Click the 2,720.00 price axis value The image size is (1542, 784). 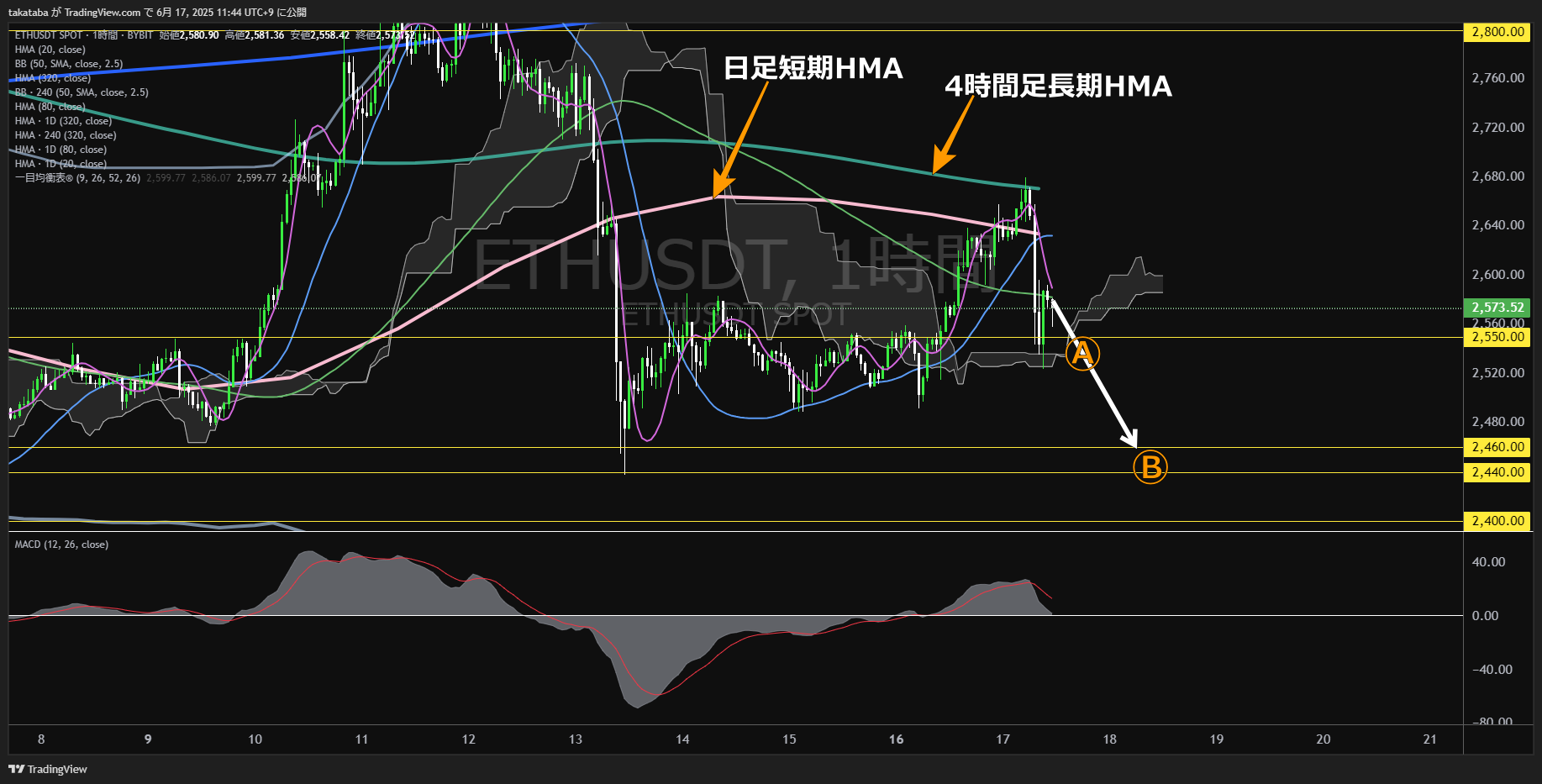1497,128
